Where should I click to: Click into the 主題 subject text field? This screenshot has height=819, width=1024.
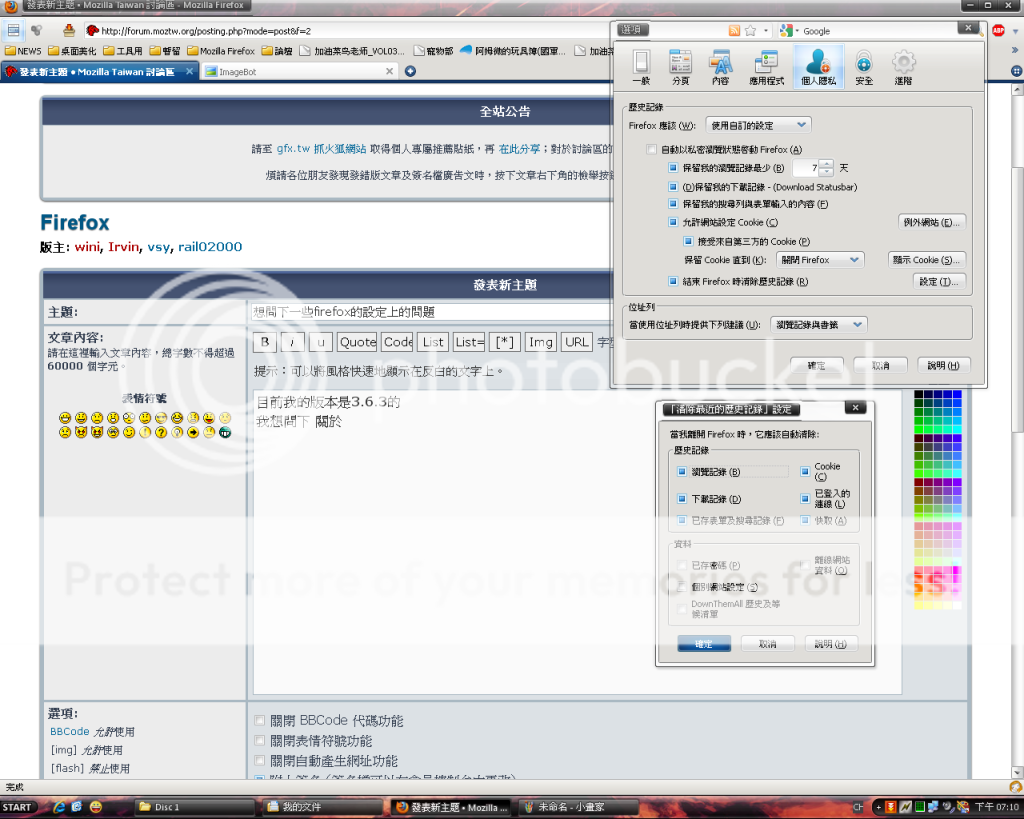click(x=430, y=312)
